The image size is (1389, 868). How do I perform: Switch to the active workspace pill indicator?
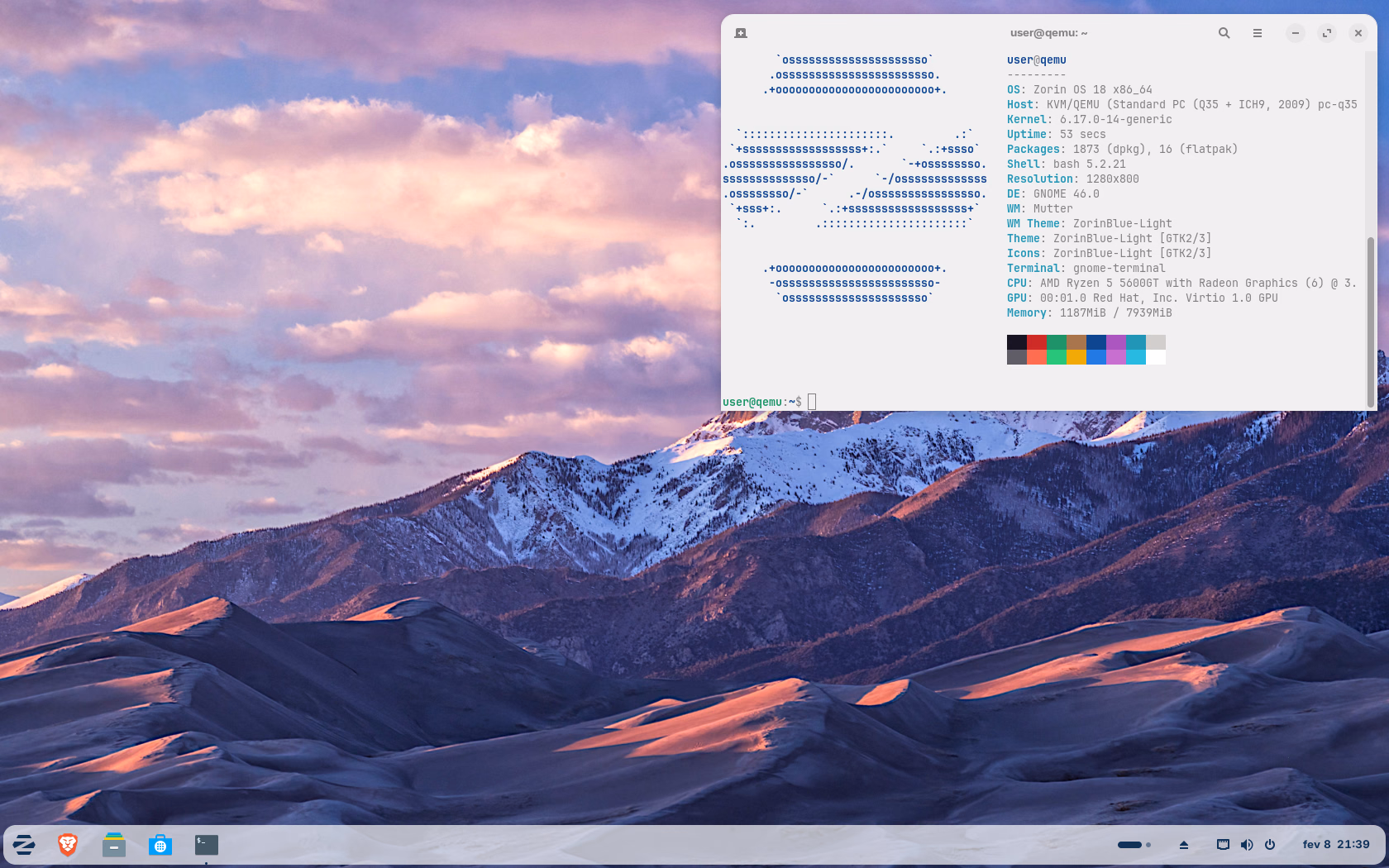[1129, 845]
